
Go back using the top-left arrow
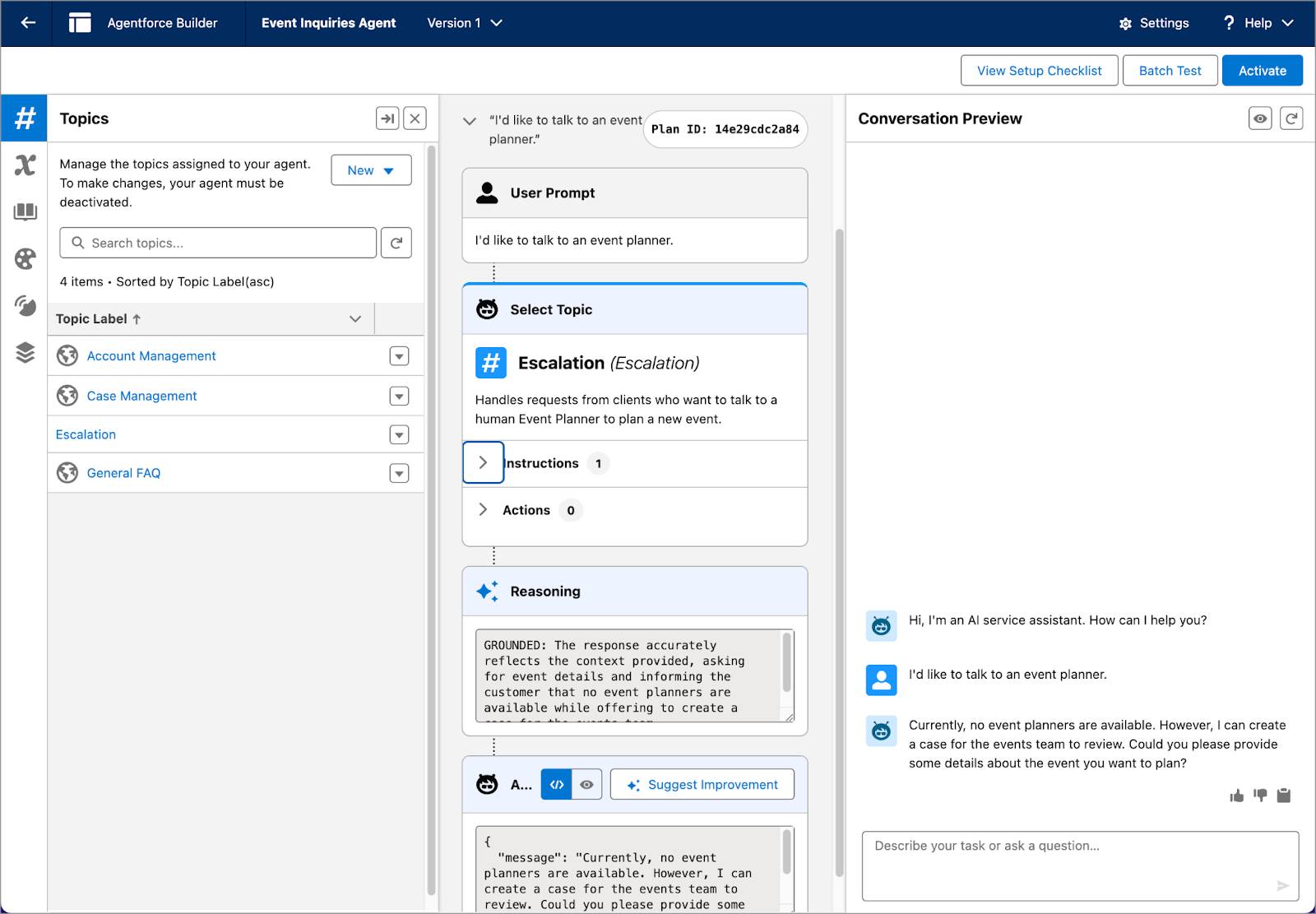click(28, 23)
